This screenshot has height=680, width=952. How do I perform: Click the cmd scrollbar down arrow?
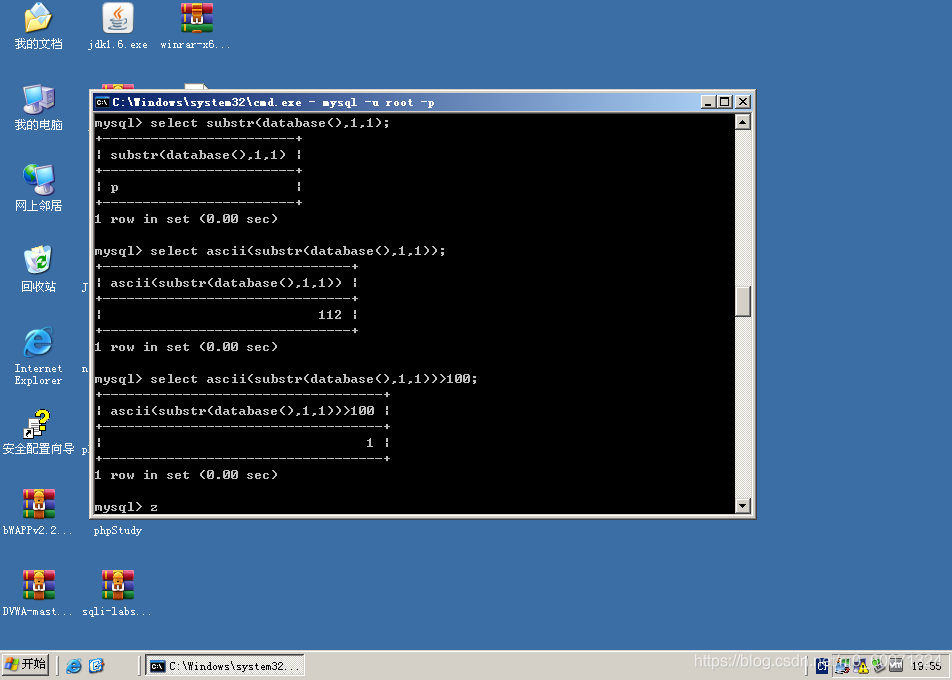tap(743, 505)
